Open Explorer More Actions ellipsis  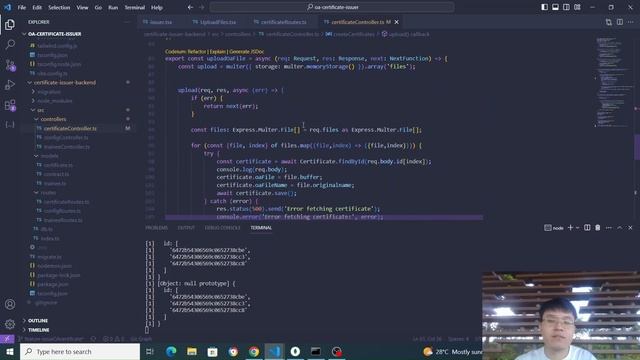click(x=128, y=22)
